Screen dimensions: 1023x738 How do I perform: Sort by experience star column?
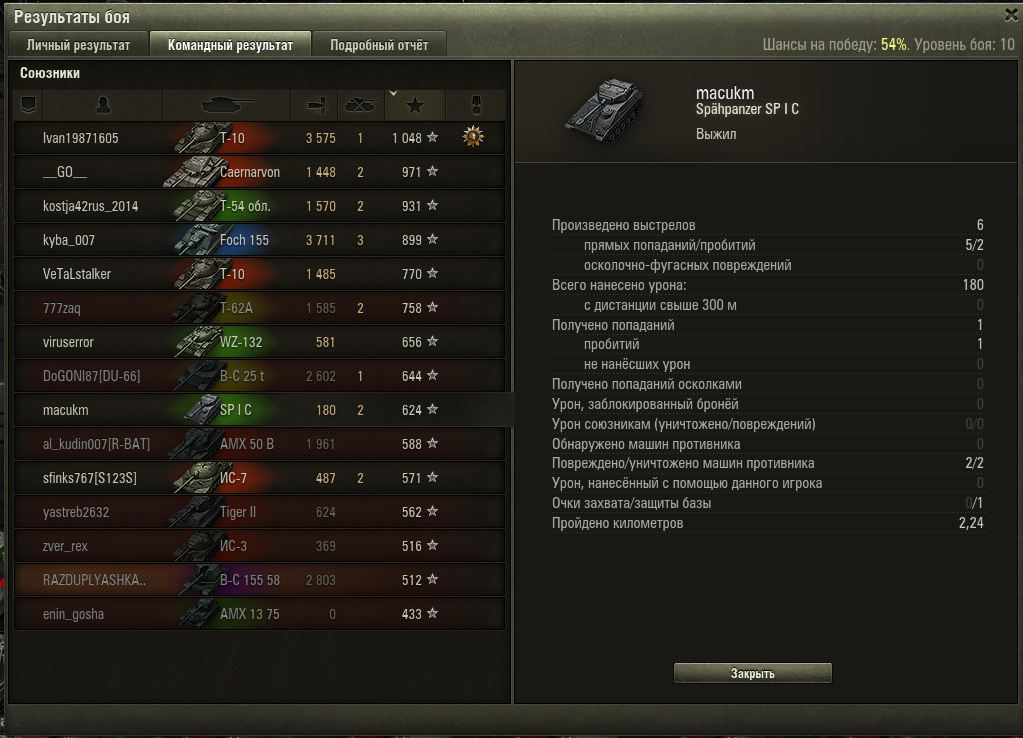(415, 105)
